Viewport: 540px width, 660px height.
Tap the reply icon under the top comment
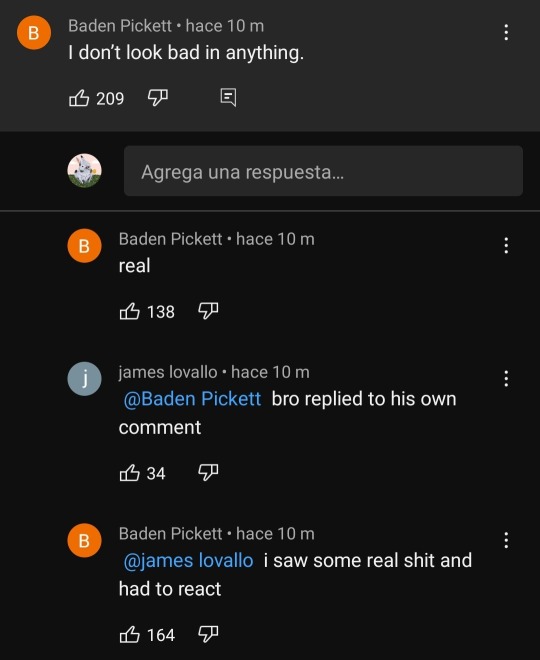228,98
